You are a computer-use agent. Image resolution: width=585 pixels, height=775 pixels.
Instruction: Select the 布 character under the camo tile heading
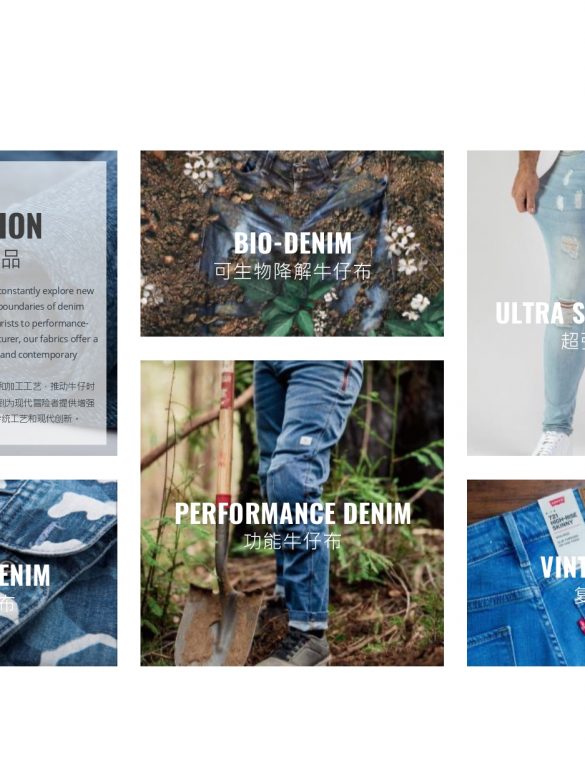click(x=7, y=603)
